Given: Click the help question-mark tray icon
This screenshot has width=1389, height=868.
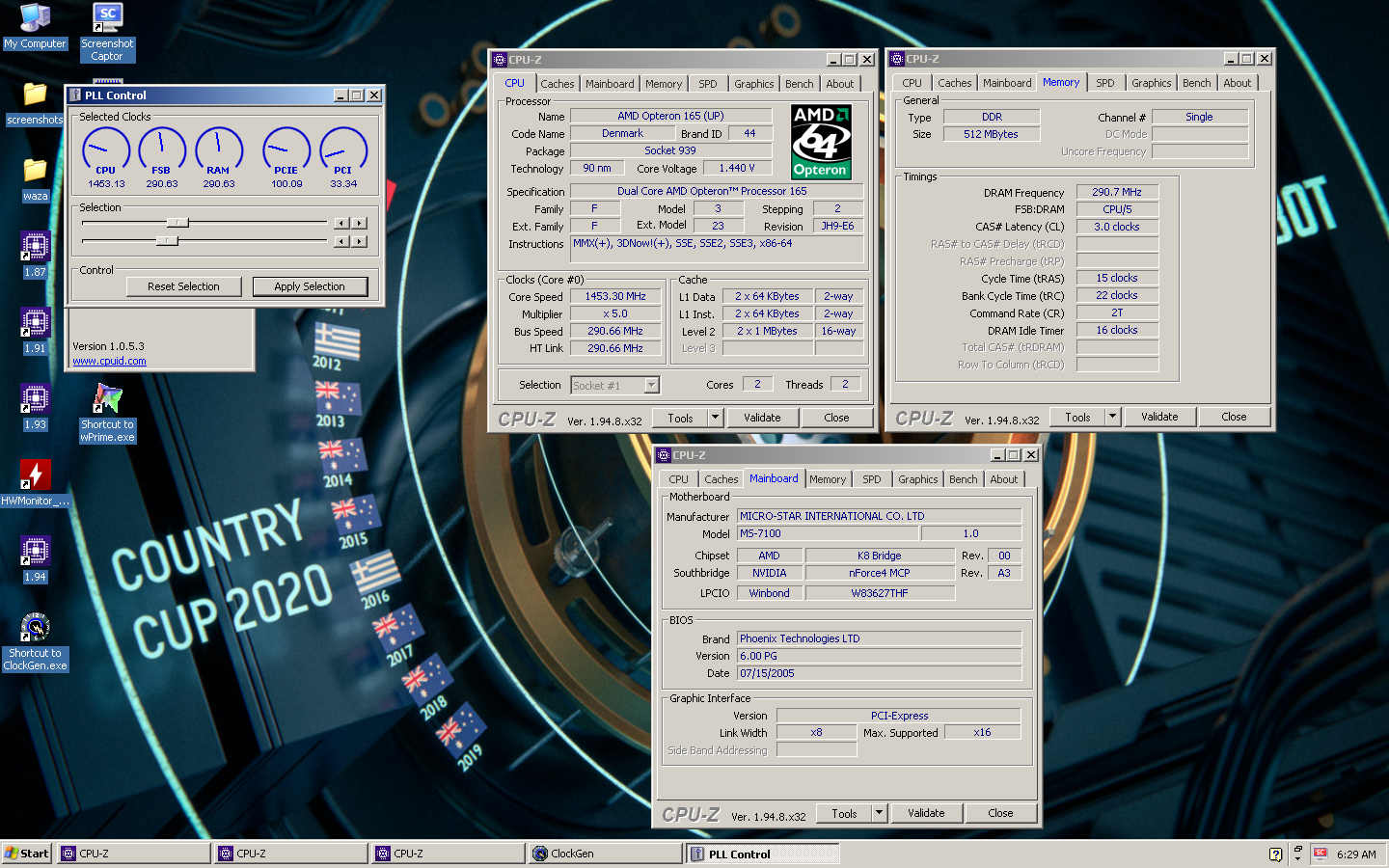Looking at the screenshot, I should coord(1275,854).
